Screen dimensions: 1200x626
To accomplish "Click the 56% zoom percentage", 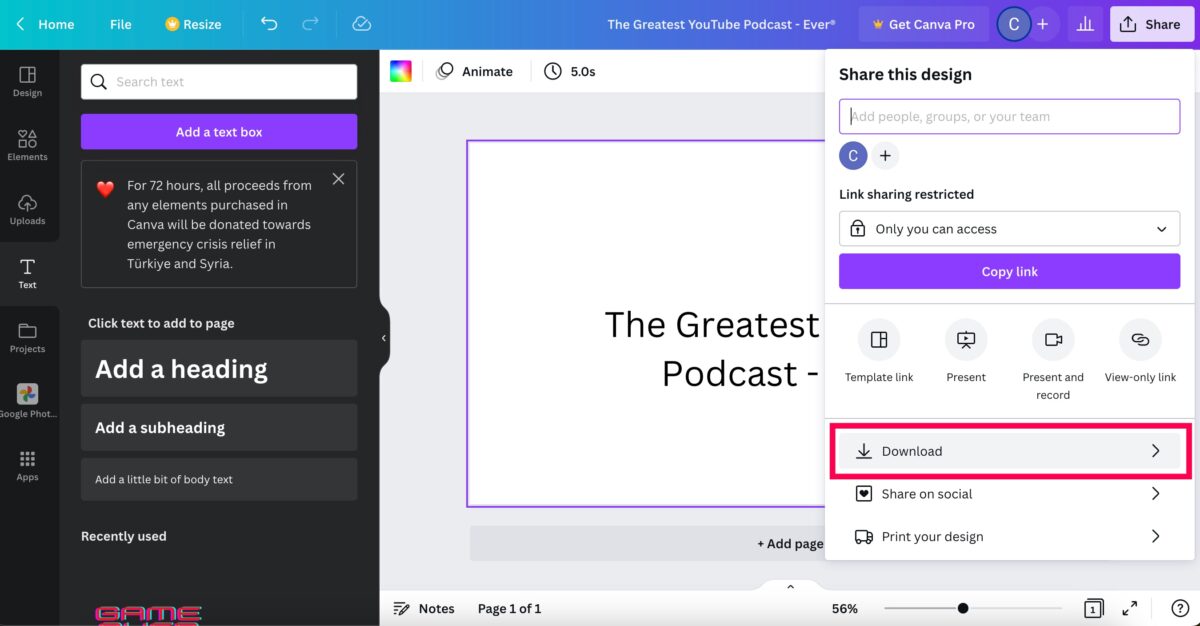I will pyautogui.click(x=845, y=608).
